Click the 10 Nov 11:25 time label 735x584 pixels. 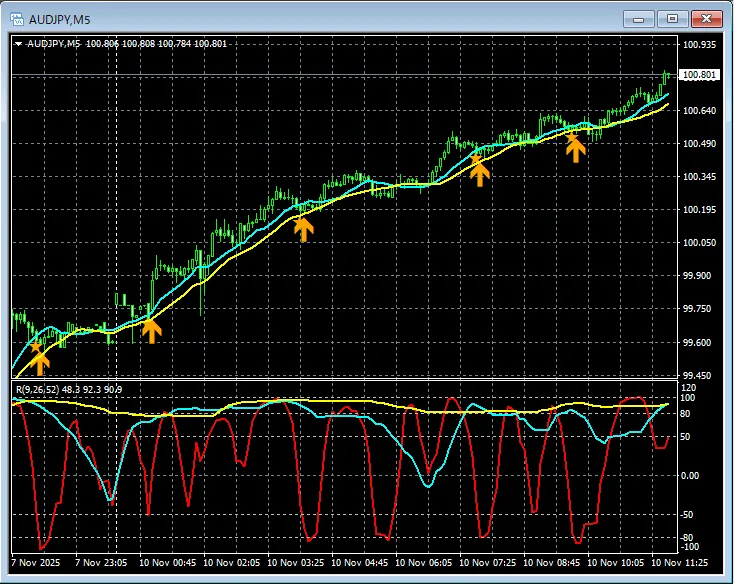click(680, 562)
